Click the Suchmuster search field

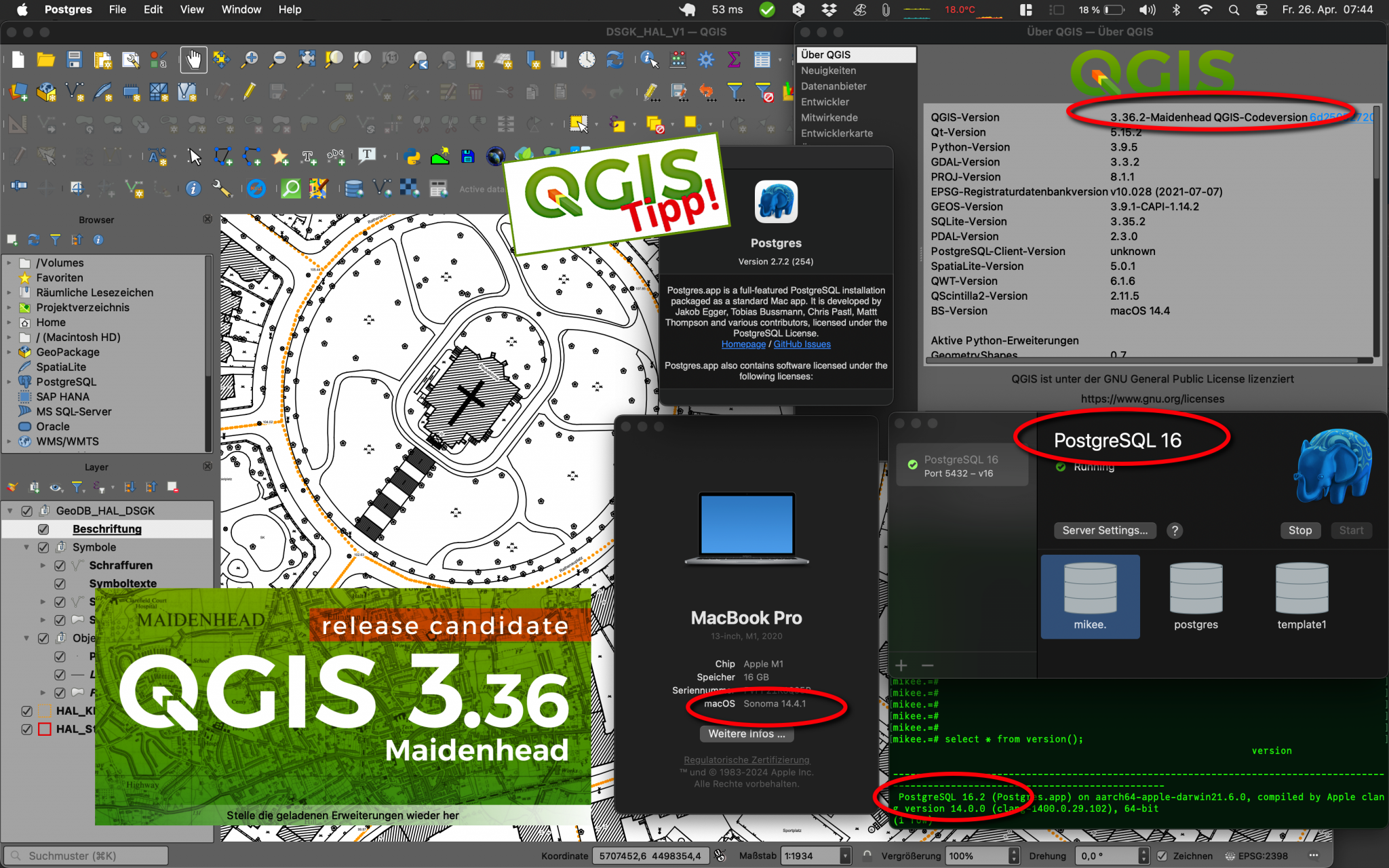[85, 855]
